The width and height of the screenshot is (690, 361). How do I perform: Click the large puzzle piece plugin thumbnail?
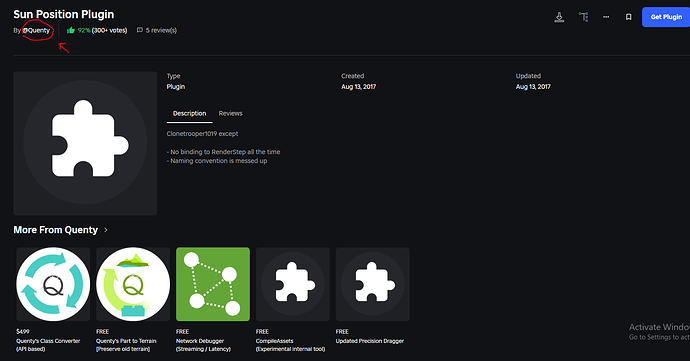[x=85, y=143]
